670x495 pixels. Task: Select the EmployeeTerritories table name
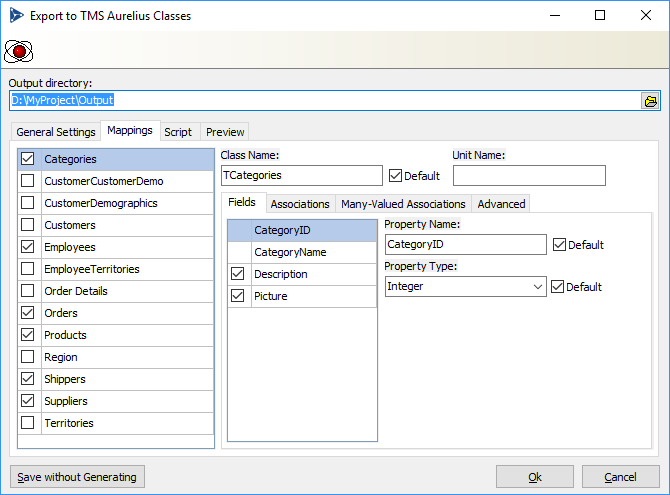tap(92, 269)
